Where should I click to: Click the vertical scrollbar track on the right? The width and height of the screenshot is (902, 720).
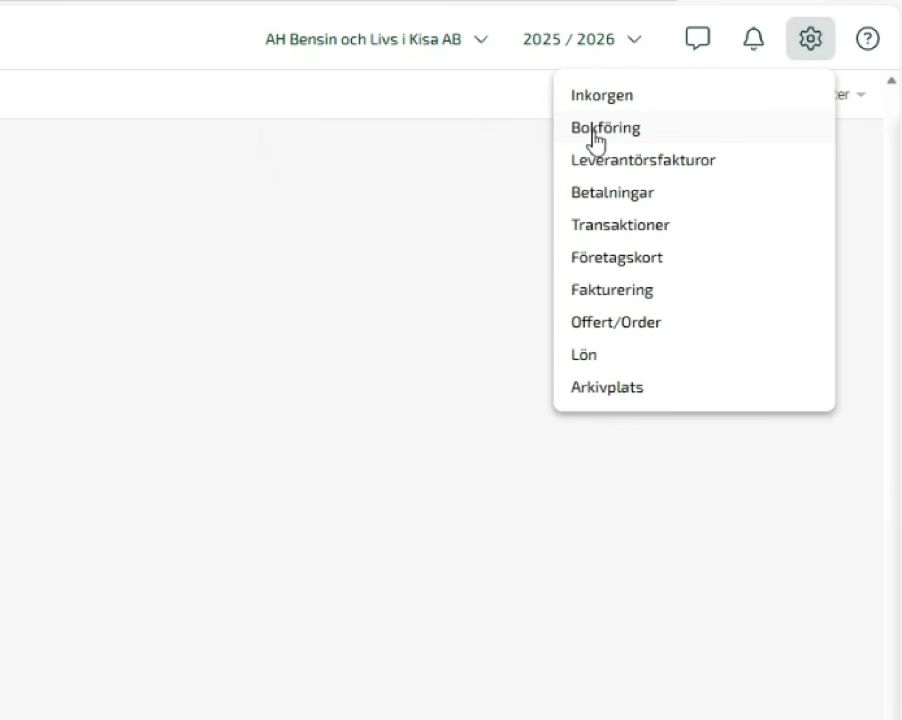pos(891,400)
